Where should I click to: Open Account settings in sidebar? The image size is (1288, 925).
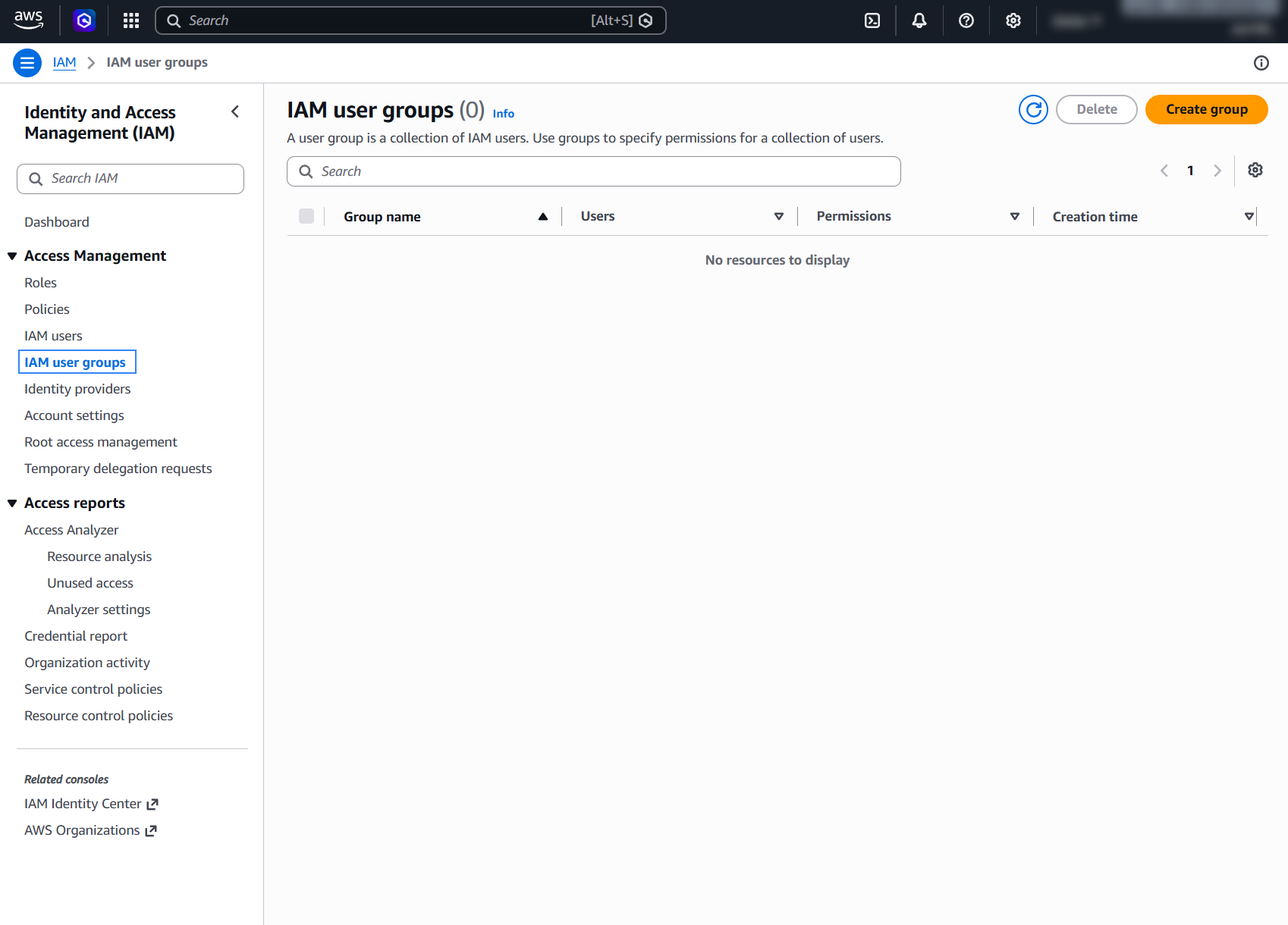point(74,415)
